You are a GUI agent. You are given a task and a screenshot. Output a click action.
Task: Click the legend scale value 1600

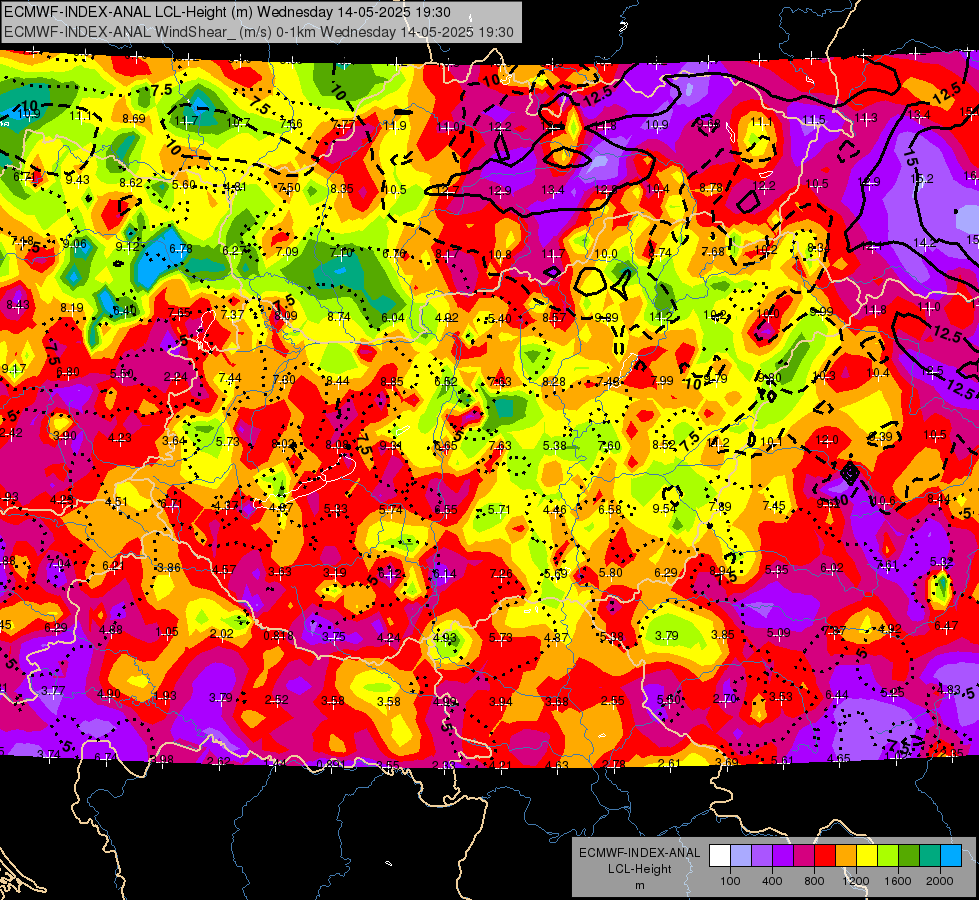coord(898,881)
